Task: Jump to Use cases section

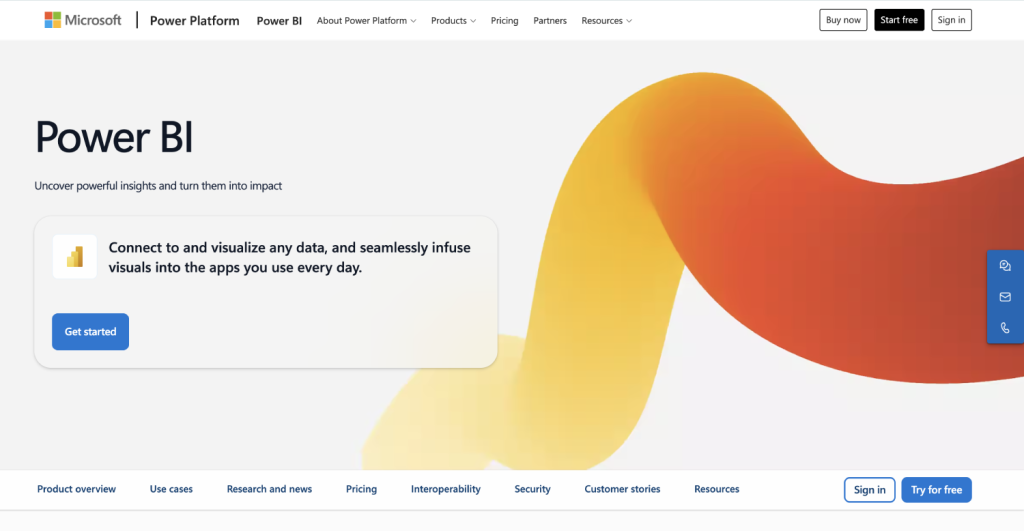Action: coord(171,489)
